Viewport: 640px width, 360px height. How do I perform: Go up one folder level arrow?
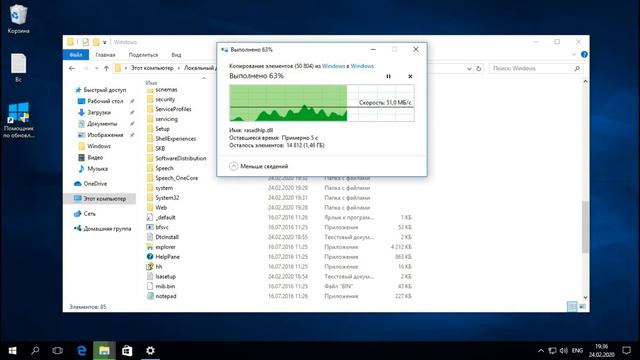point(106,68)
